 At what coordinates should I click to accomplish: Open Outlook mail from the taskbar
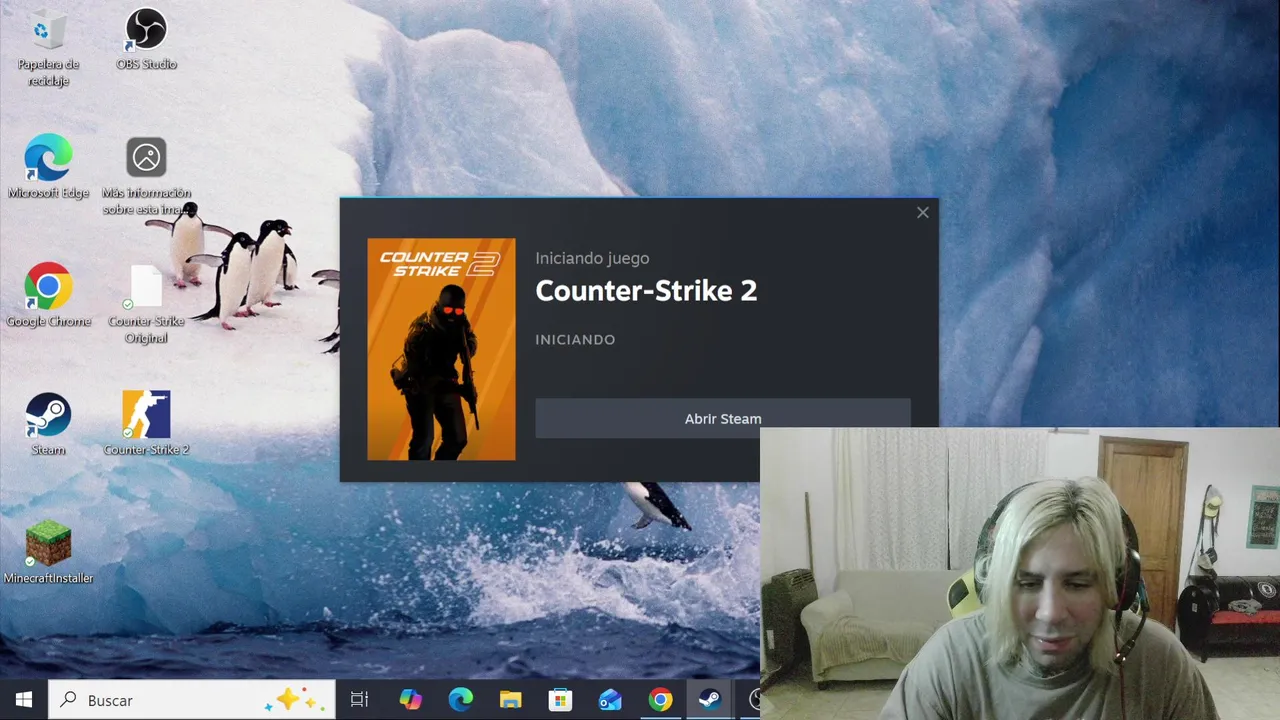[x=610, y=700]
